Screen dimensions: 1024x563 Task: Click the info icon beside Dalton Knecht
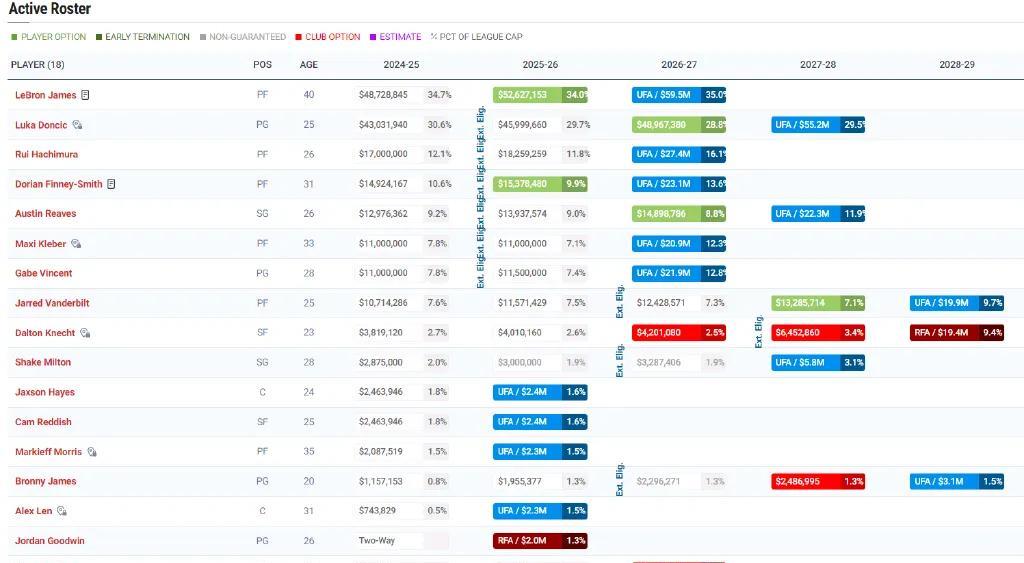point(85,333)
